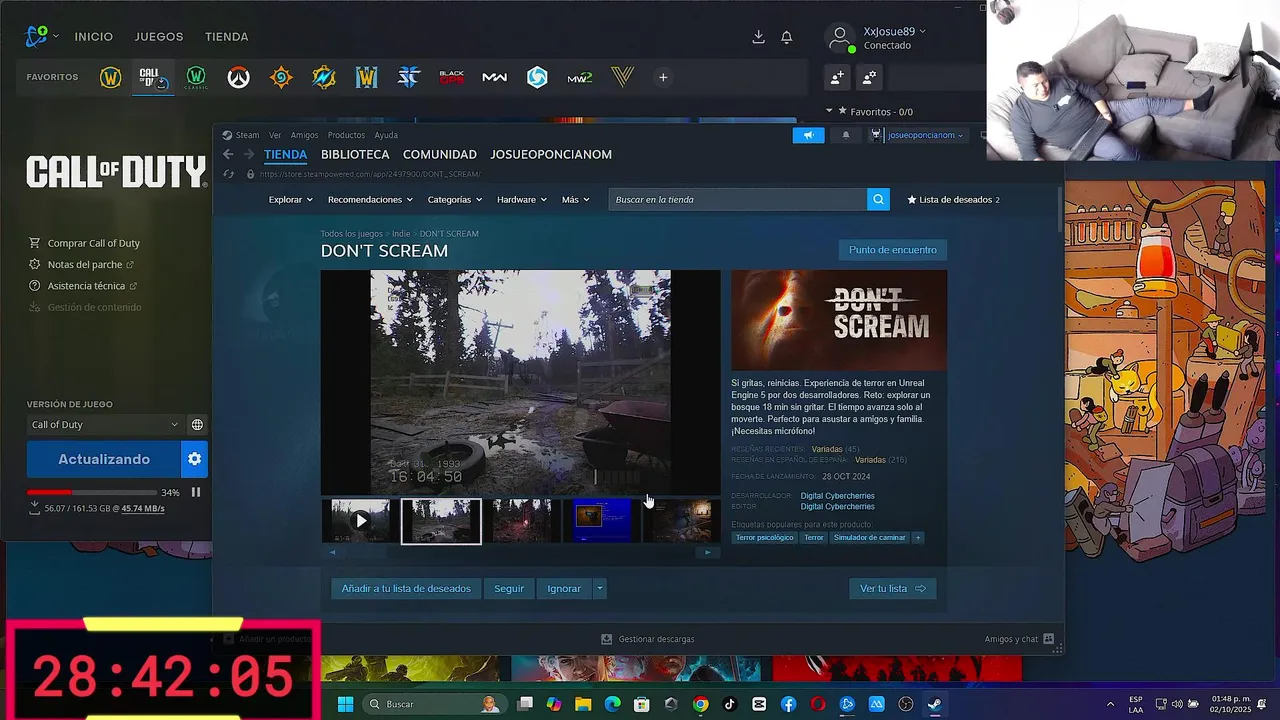The width and height of the screenshot is (1280, 720).
Task: Open Windows Start button
Action: click(x=345, y=704)
